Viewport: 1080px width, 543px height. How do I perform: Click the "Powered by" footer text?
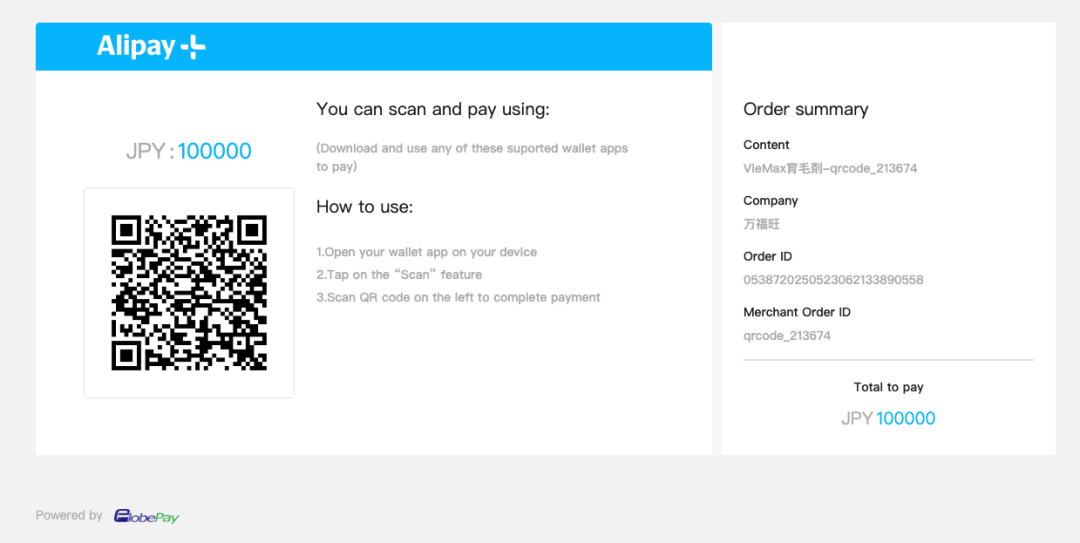click(69, 516)
